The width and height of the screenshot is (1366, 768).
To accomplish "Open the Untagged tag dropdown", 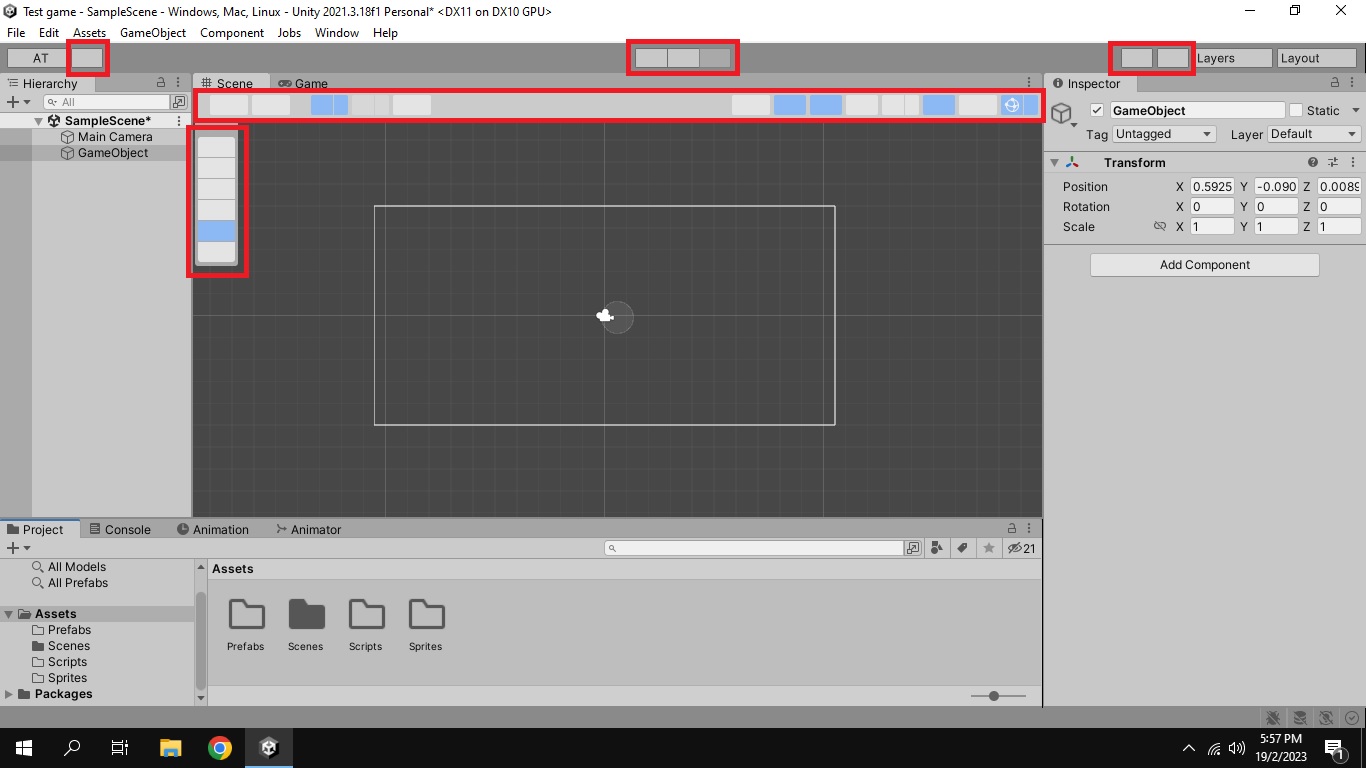I will click(x=1163, y=134).
